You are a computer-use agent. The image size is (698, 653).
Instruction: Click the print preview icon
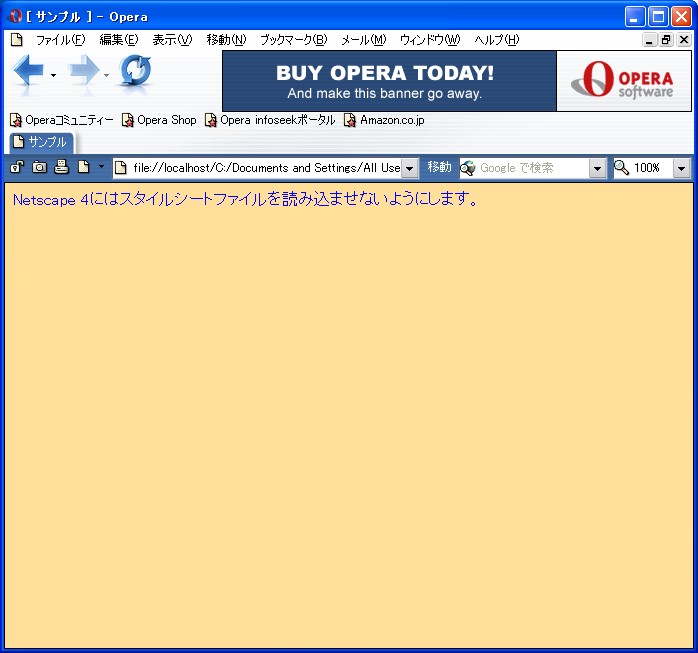[61, 167]
